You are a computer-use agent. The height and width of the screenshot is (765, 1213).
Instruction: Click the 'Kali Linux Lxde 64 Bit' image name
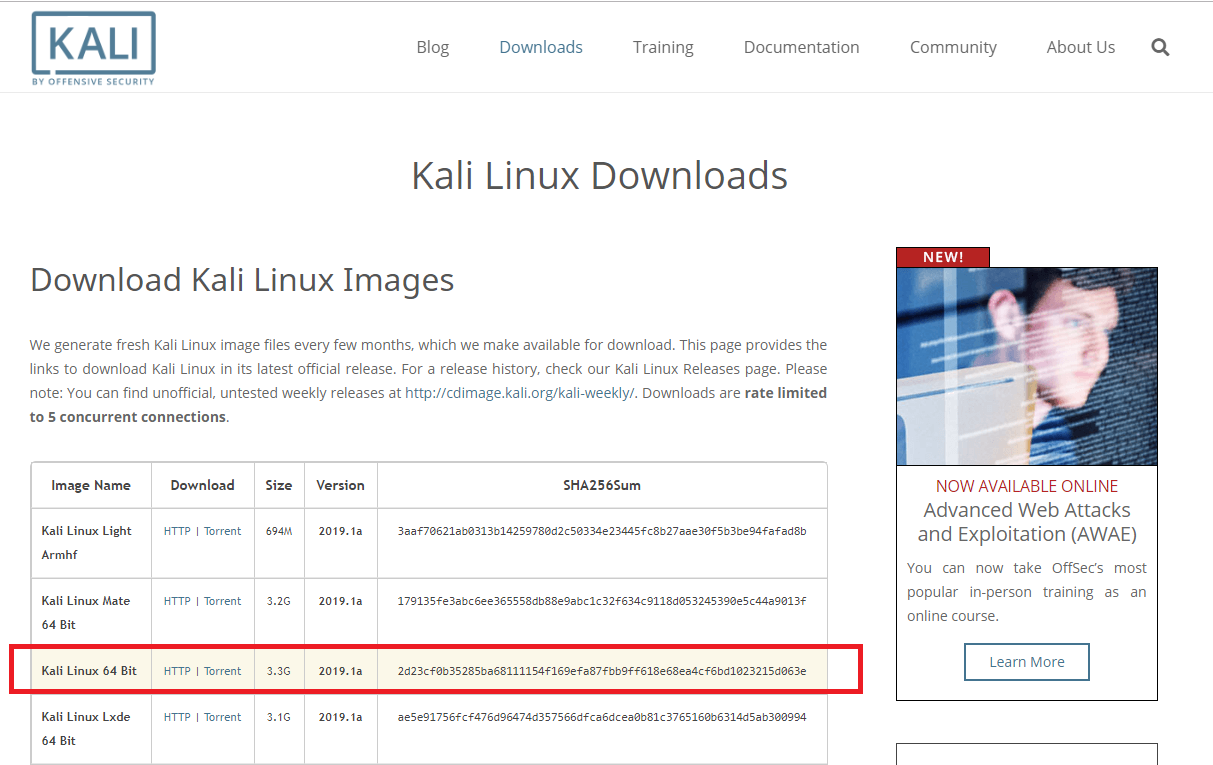click(x=86, y=729)
